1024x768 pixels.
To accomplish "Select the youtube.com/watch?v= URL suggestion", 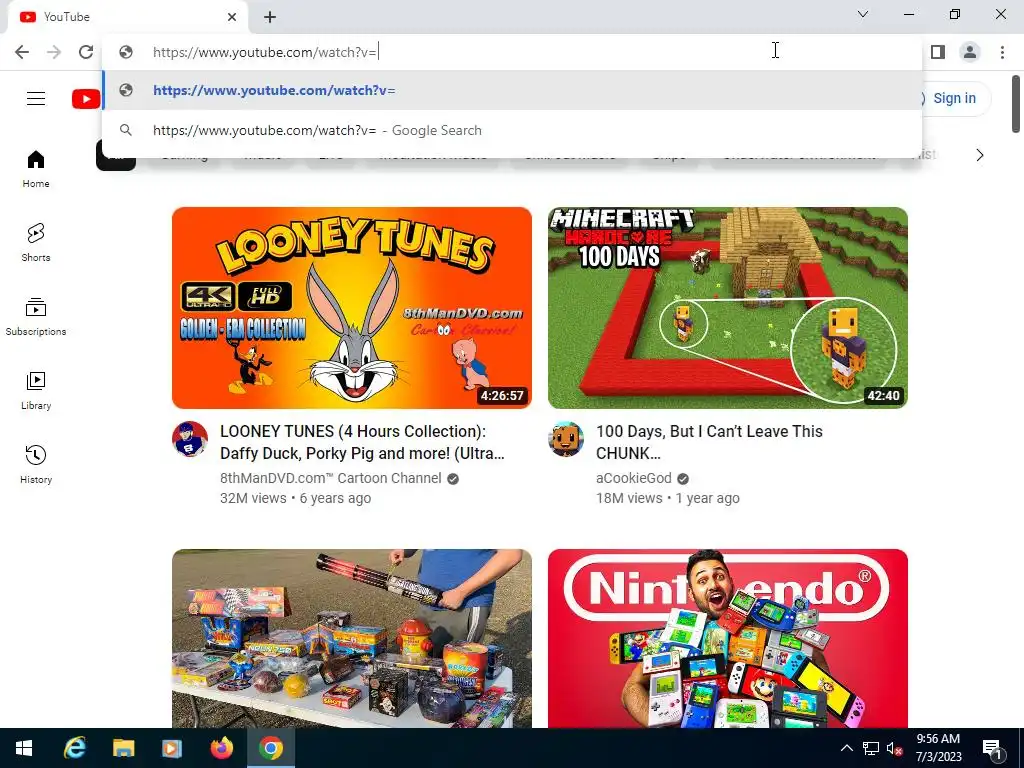I will (x=513, y=90).
